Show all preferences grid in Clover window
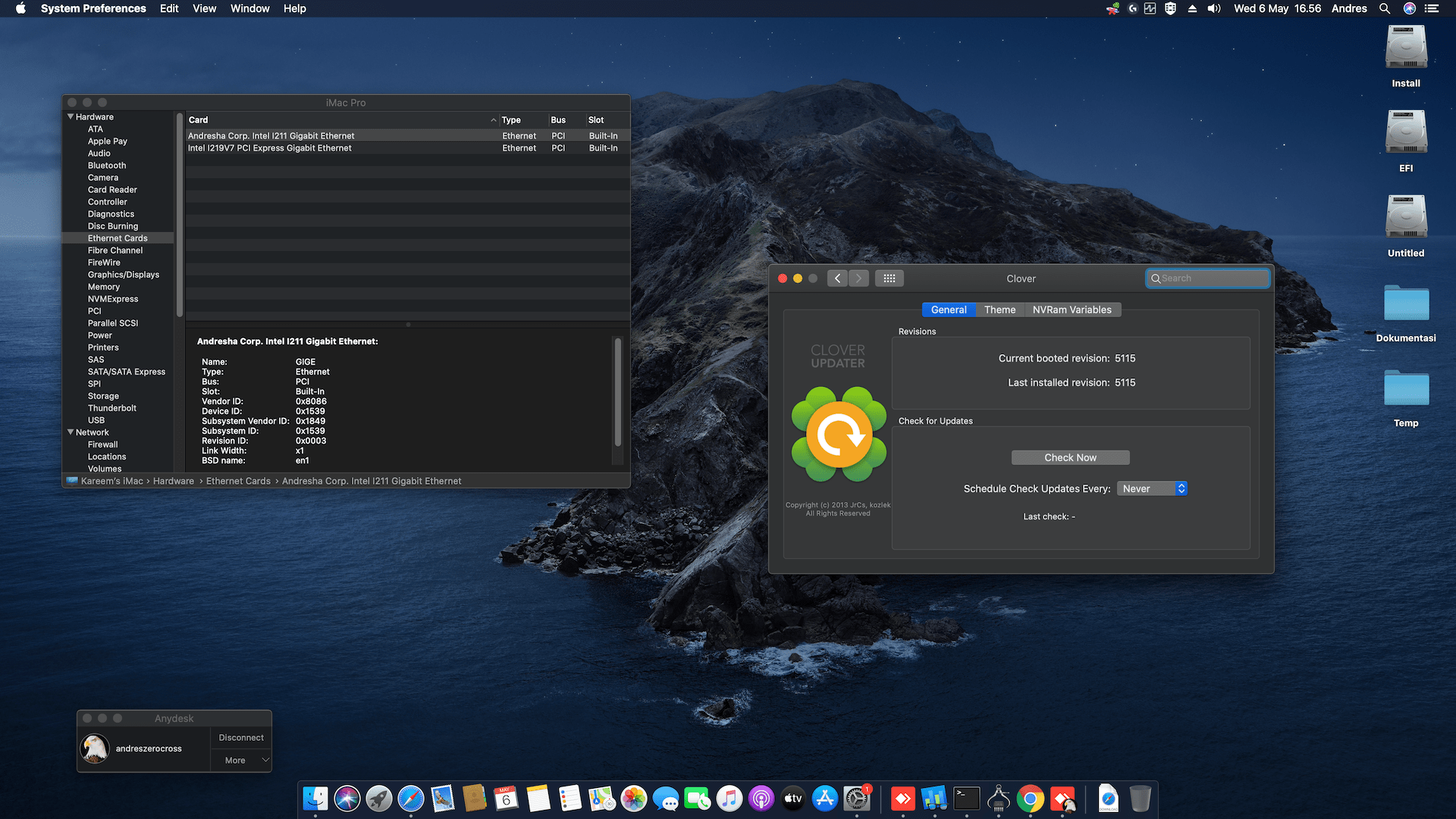The height and width of the screenshot is (819, 1456). click(x=890, y=278)
